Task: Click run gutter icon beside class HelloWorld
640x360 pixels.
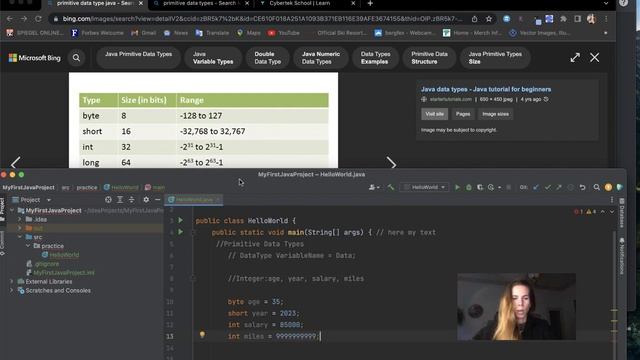Action: click(x=180, y=220)
